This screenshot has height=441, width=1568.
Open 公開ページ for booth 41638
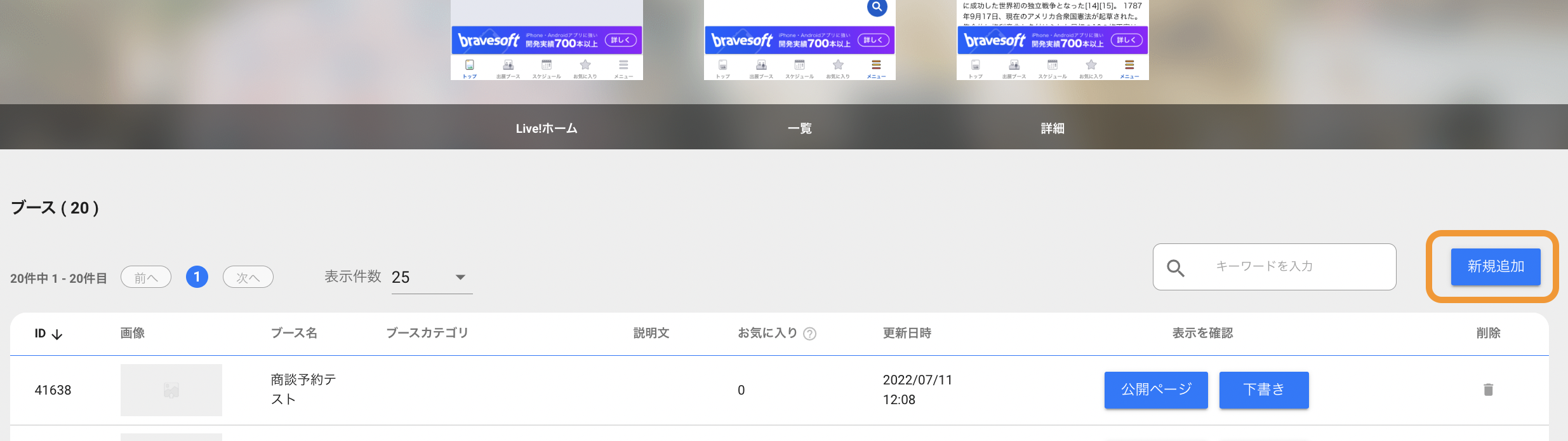click(x=1156, y=390)
